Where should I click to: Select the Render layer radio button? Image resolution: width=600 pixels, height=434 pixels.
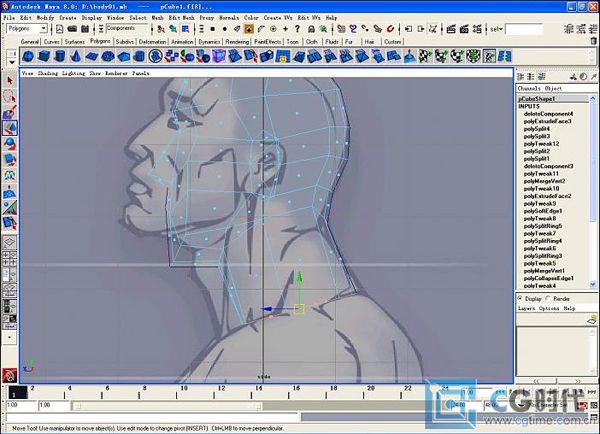[548, 298]
